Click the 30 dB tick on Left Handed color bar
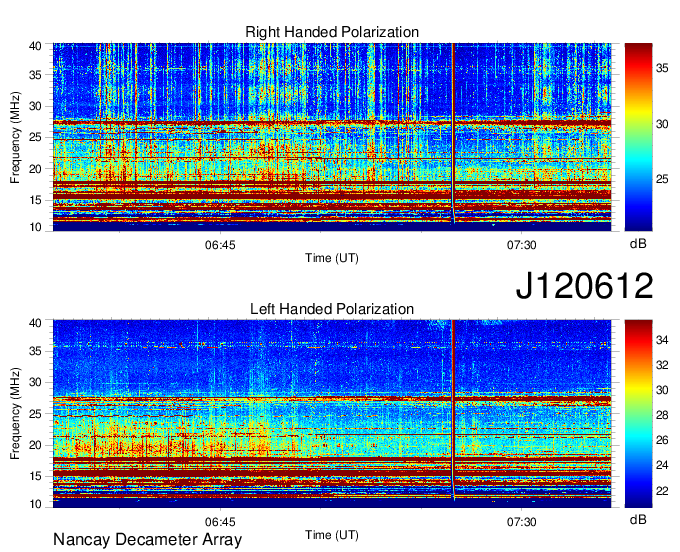This screenshot has height=552, width=680. pyautogui.click(x=662, y=390)
